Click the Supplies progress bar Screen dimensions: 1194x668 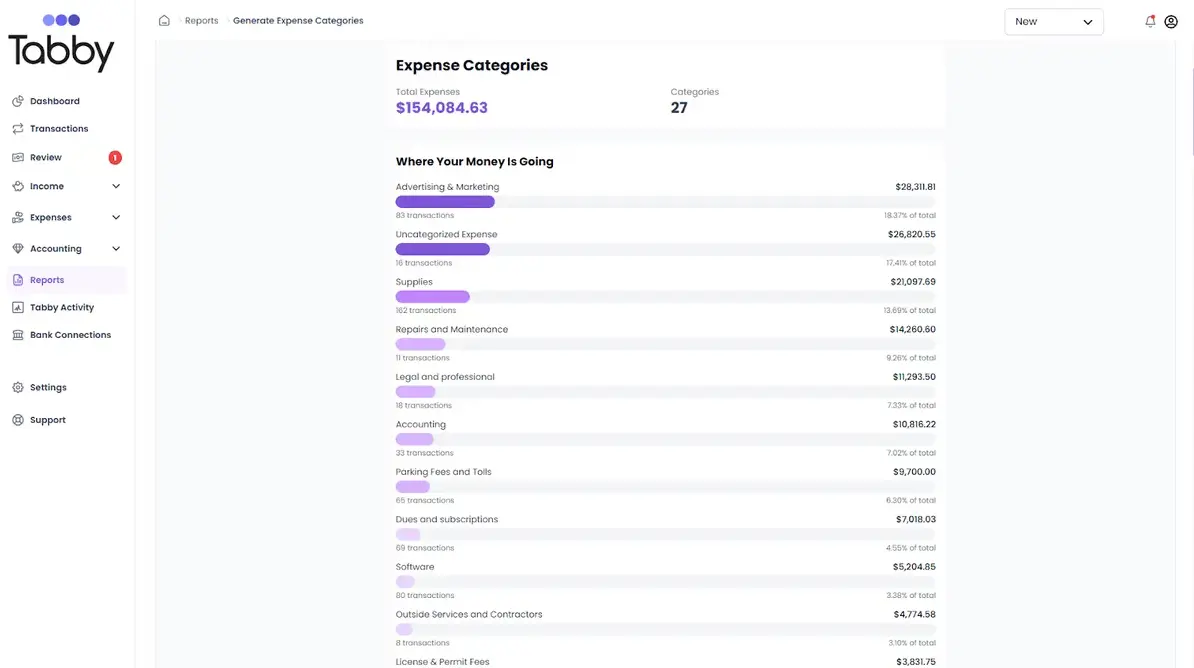665,296
